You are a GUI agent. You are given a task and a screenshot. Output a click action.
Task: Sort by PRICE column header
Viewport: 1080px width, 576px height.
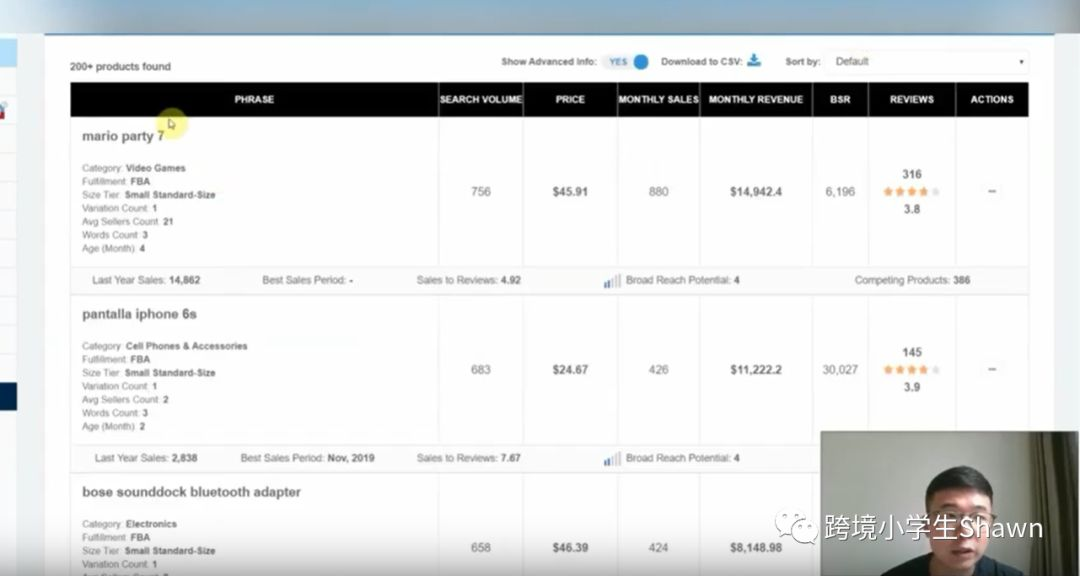tap(570, 99)
